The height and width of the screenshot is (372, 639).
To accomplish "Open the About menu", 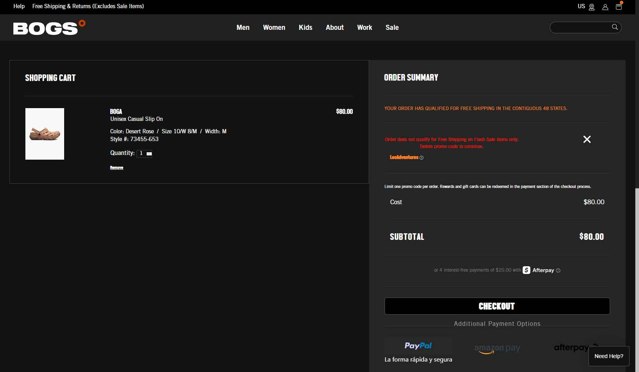I will [335, 27].
